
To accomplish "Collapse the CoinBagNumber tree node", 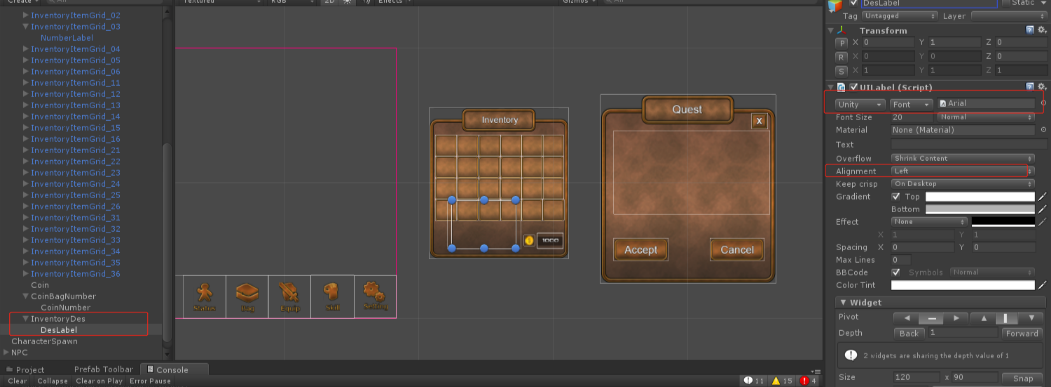I will click(25, 296).
